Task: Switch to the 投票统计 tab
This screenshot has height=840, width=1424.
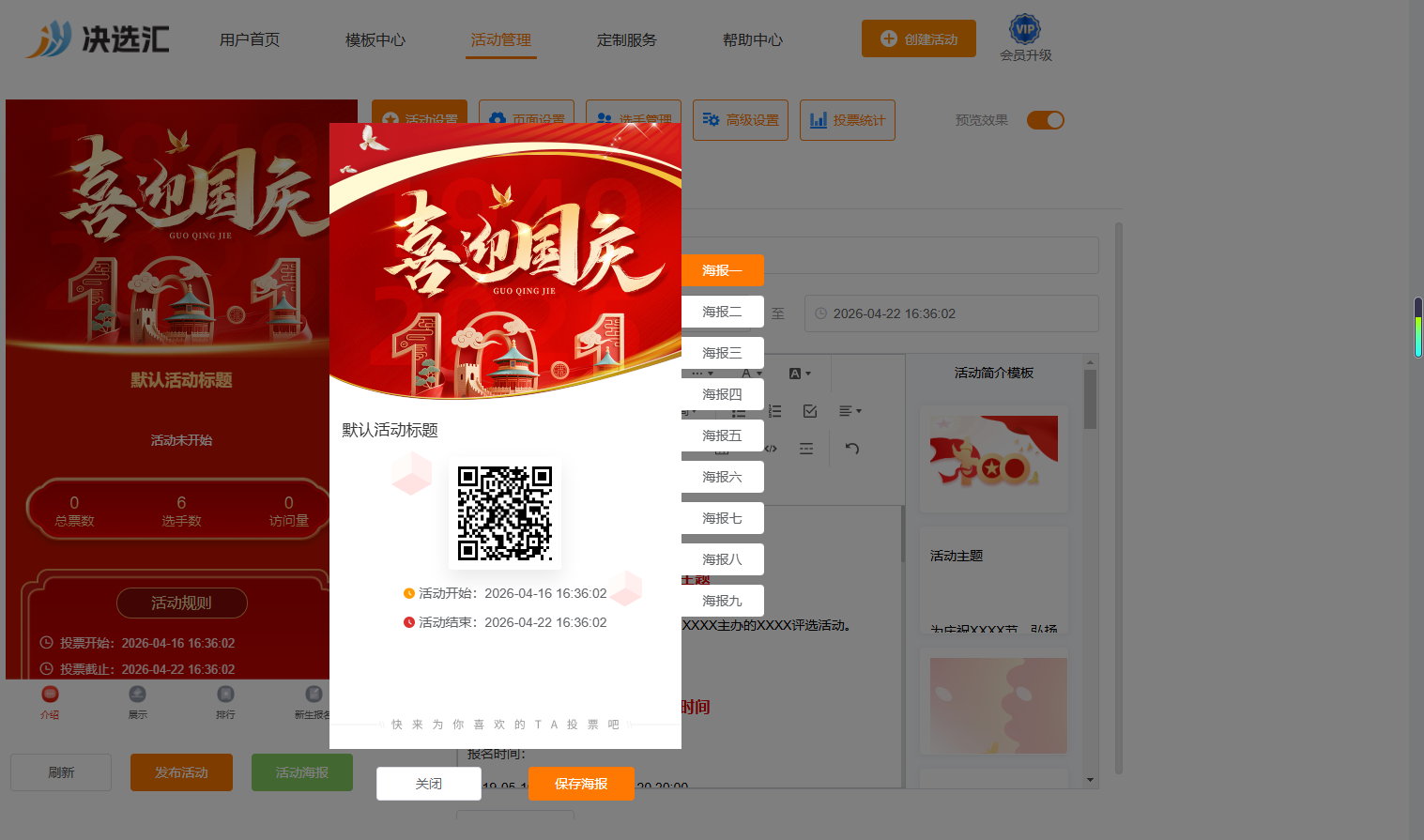Action: (848, 120)
